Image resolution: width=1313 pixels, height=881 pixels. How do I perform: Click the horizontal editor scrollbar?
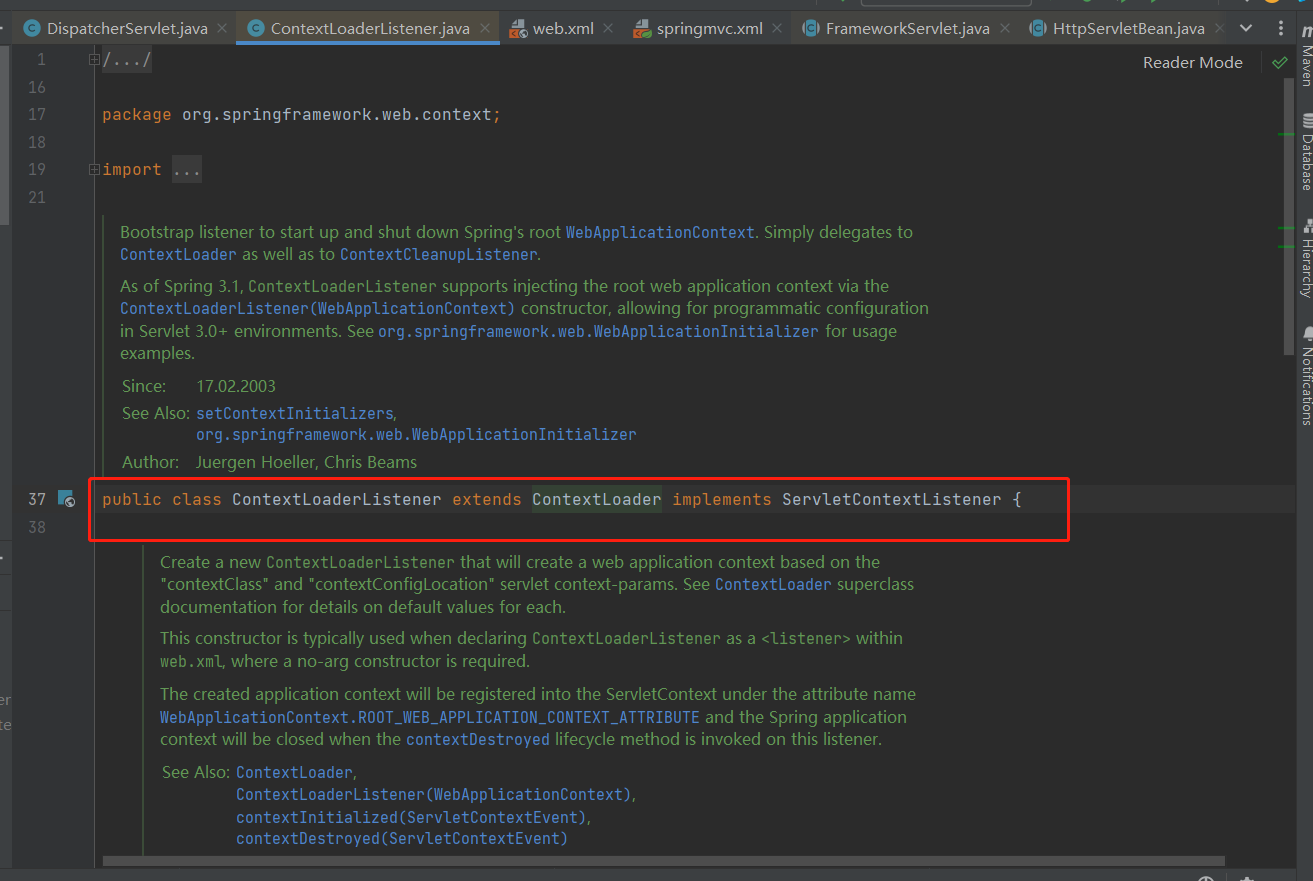point(663,860)
